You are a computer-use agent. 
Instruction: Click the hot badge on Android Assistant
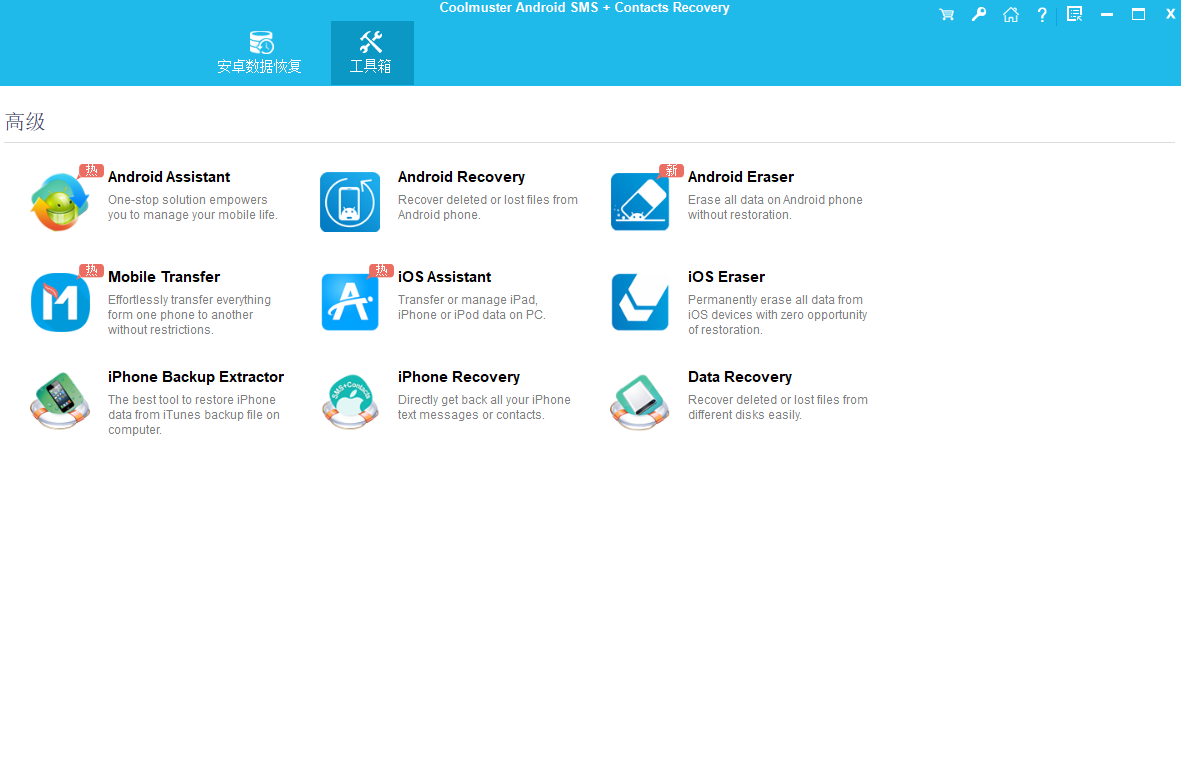click(90, 170)
